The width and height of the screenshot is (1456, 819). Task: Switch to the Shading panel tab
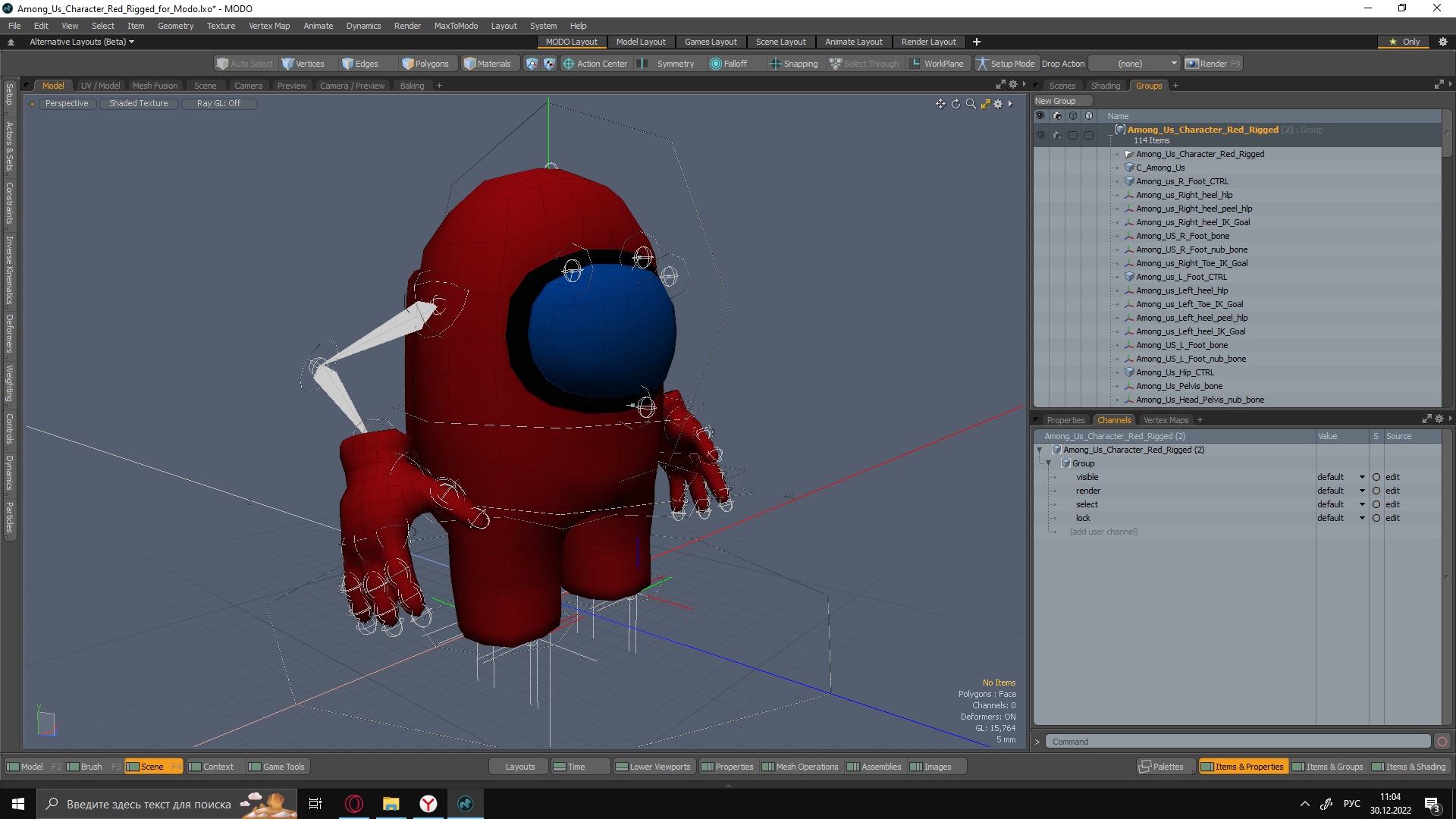click(x=1105, y=86)
